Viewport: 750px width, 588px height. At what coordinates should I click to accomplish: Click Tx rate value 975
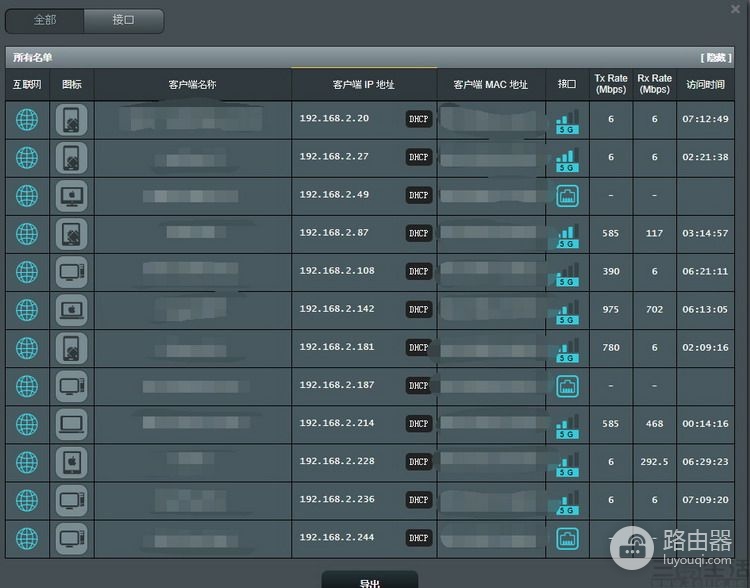coord(611,310)
